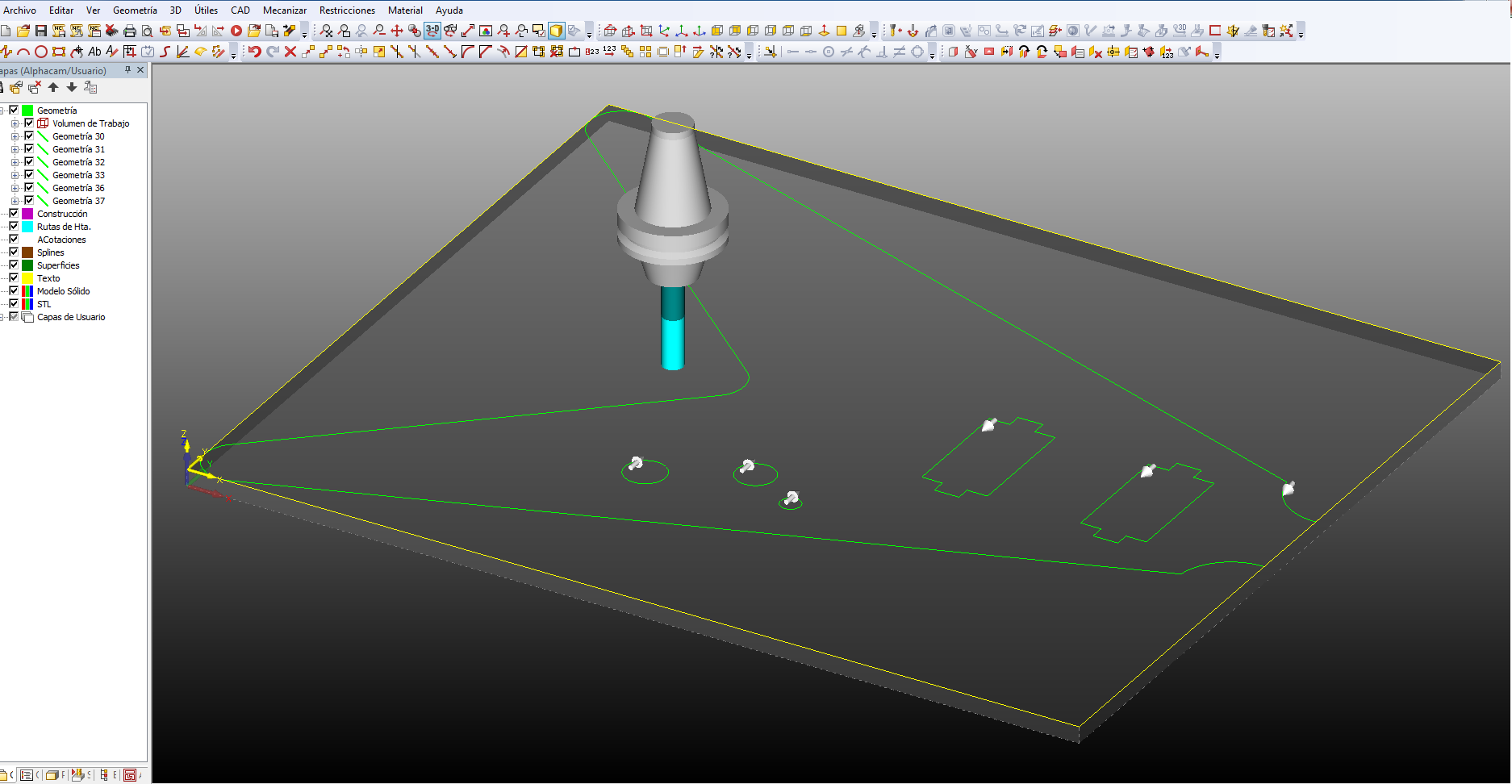Expand the Geometría 36 node
Viewport: 1512px width, 784px height.
click(15, 189)
